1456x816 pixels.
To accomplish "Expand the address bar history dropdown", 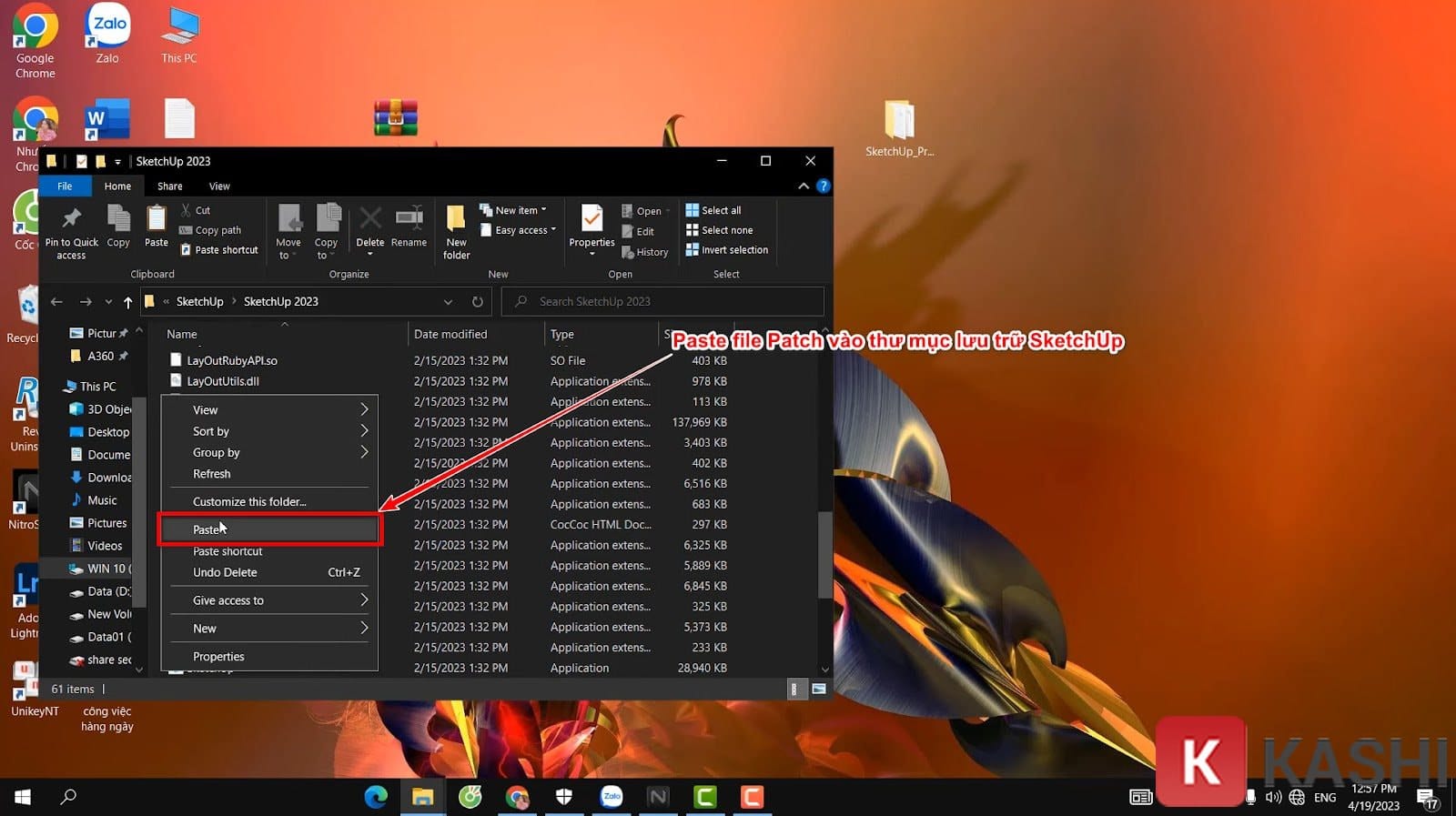I will point(448,302).
